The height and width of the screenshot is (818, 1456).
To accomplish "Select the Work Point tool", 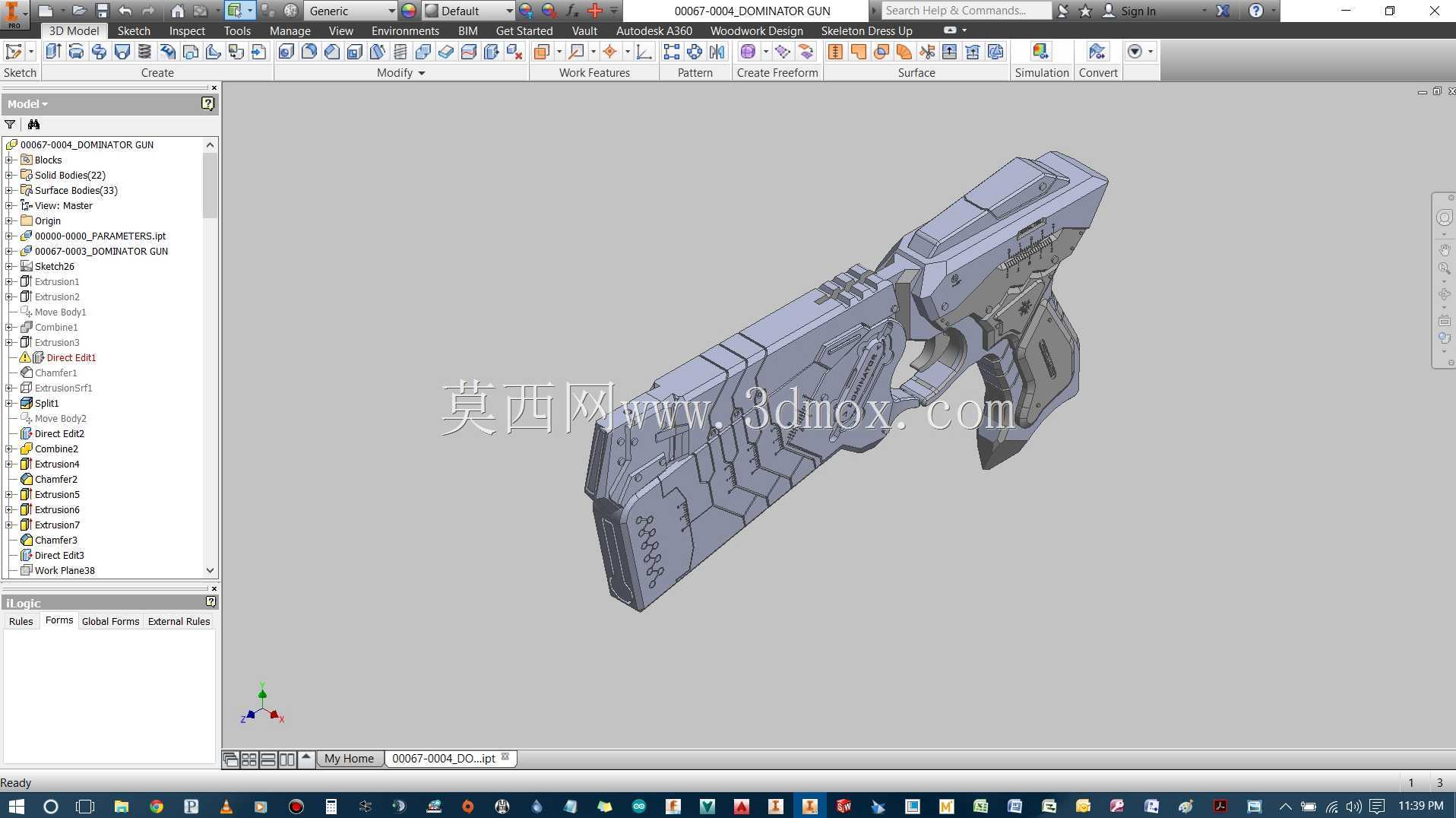I will 609,52.
